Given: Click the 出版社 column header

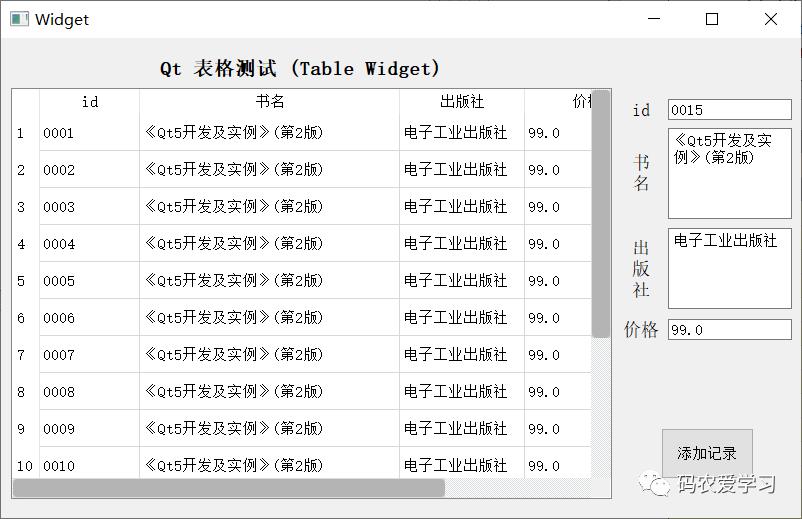Looking at the screenshot, I should click(462, 102).
